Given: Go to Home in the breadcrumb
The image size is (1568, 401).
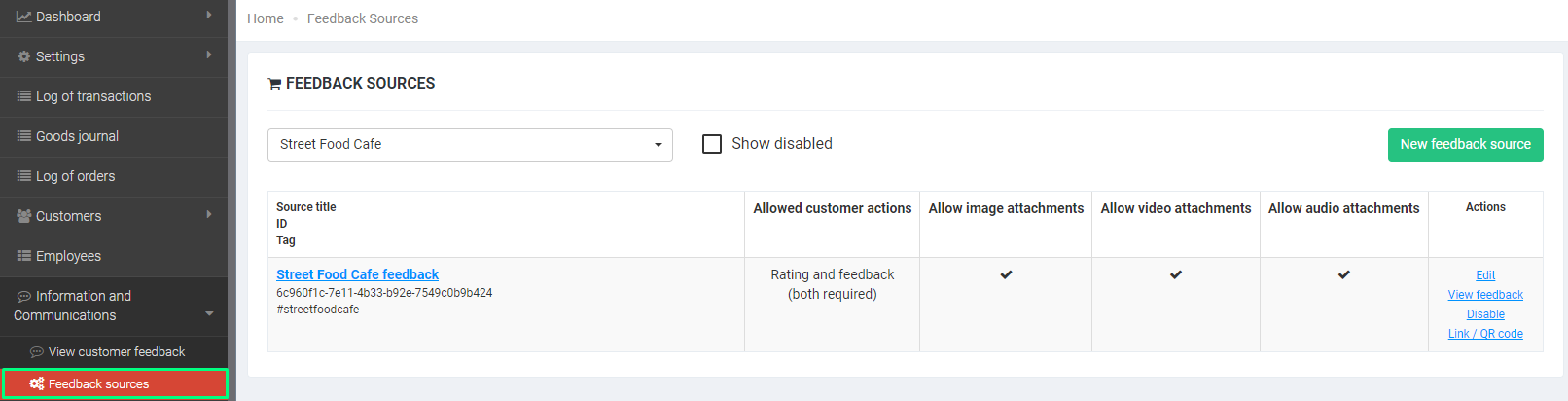Looking at the screenshot, I should click(x=266, y=18).
